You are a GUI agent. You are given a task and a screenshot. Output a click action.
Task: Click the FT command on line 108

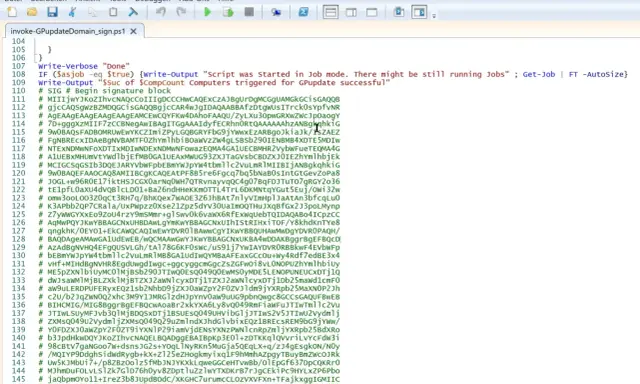click(573, 74)
